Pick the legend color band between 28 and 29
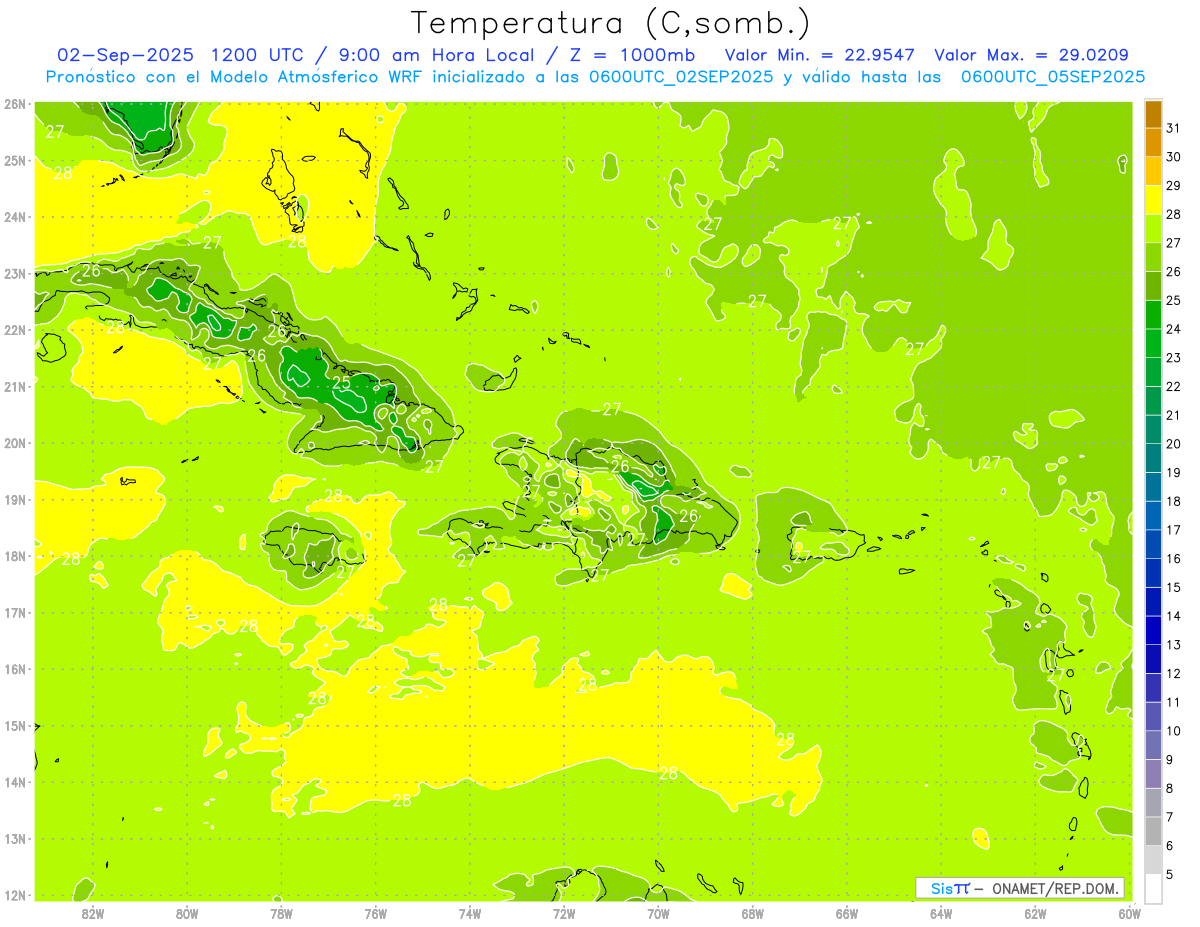The image size is (1200, 927). tap(1153, 200)
